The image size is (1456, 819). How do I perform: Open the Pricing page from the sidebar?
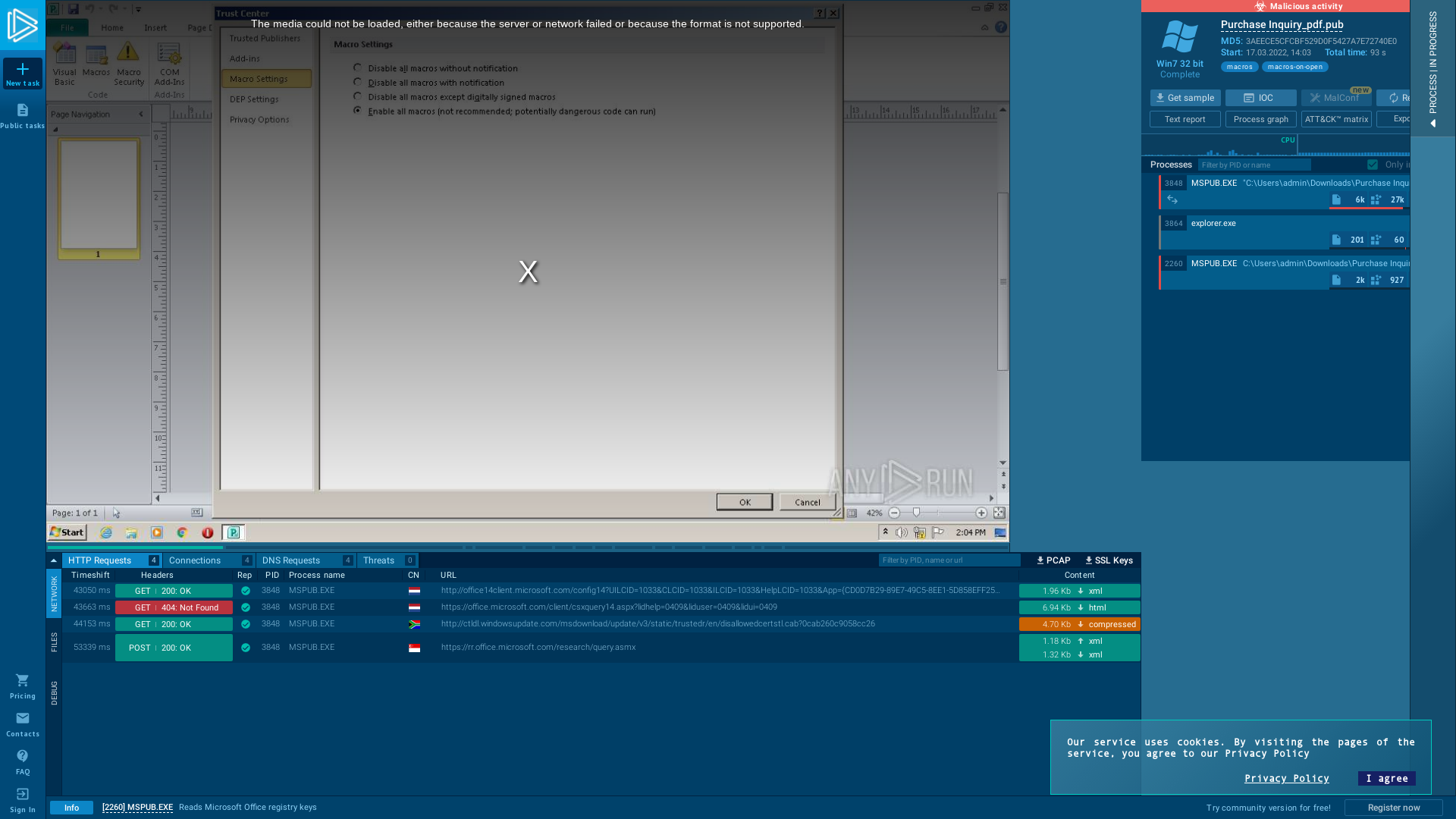click(23, 686)
